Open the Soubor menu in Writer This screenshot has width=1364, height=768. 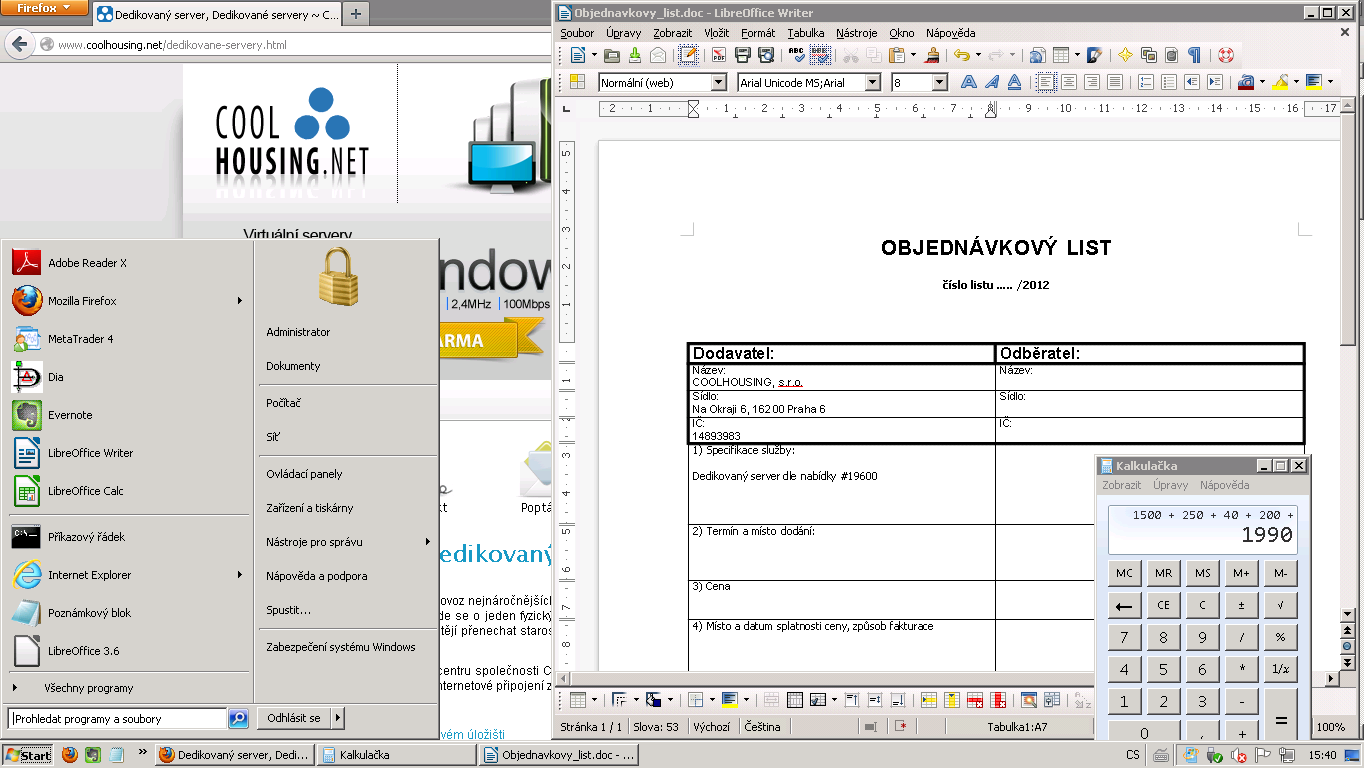577,33
